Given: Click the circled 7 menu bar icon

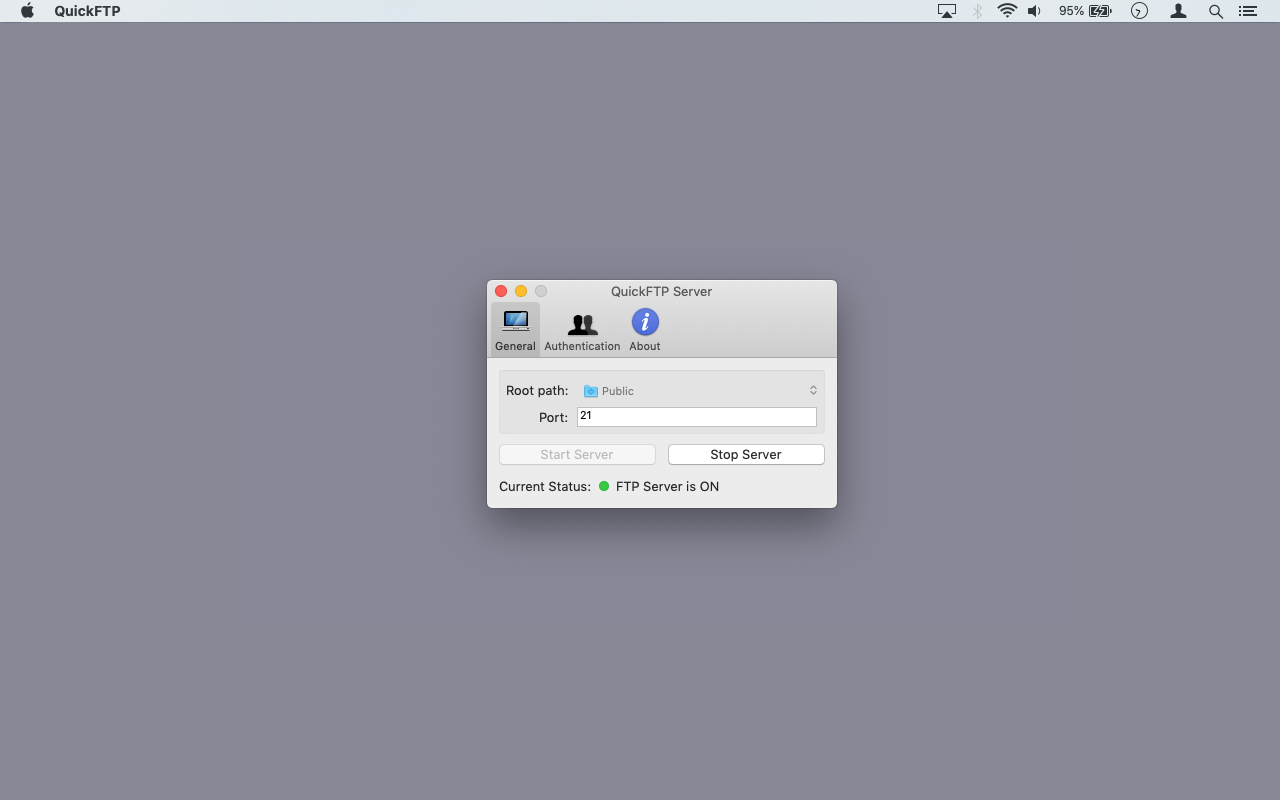Looking at the screenshot, I should coord(1139,11).
